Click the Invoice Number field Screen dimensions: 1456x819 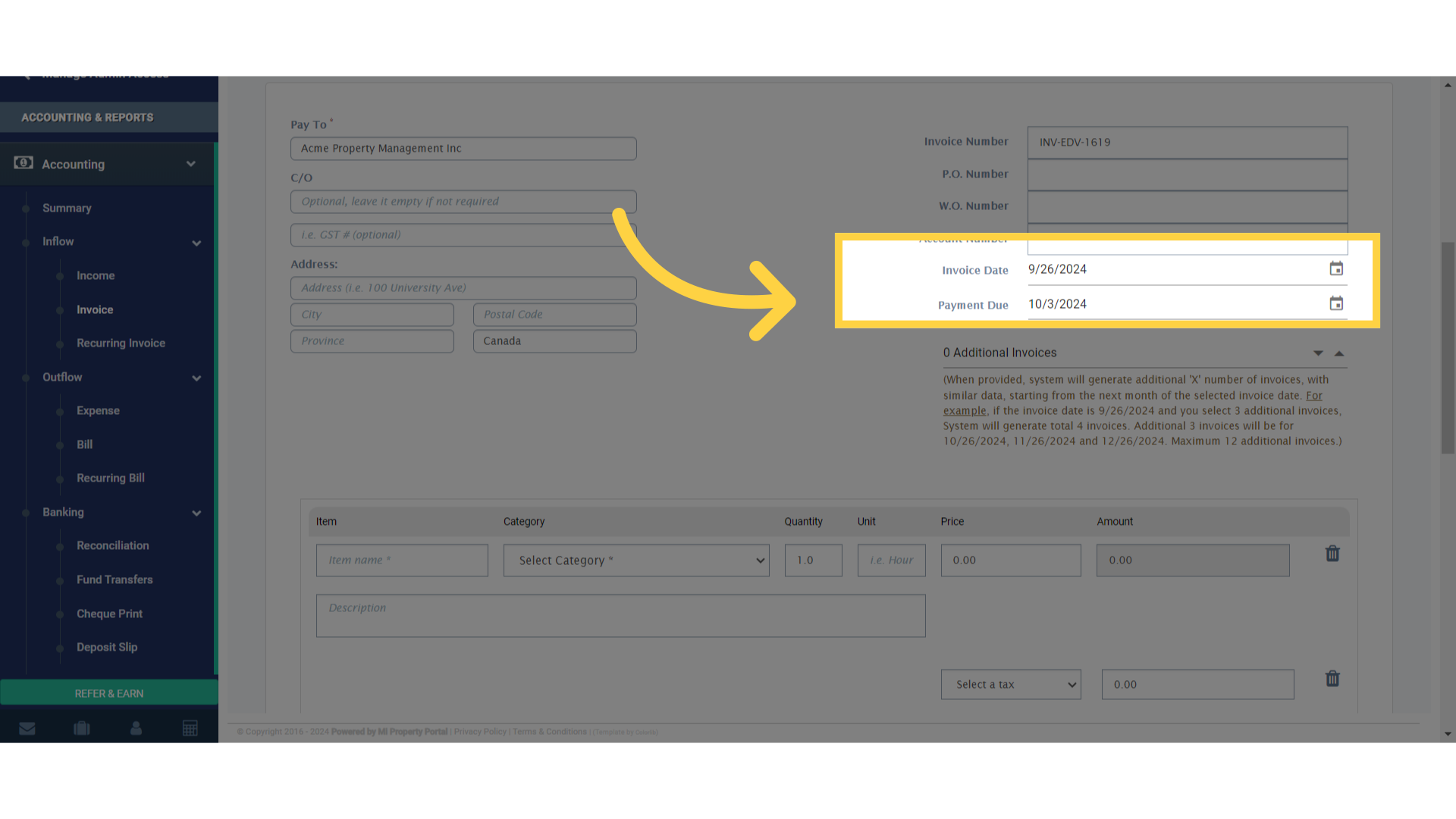click(1188, 143)
